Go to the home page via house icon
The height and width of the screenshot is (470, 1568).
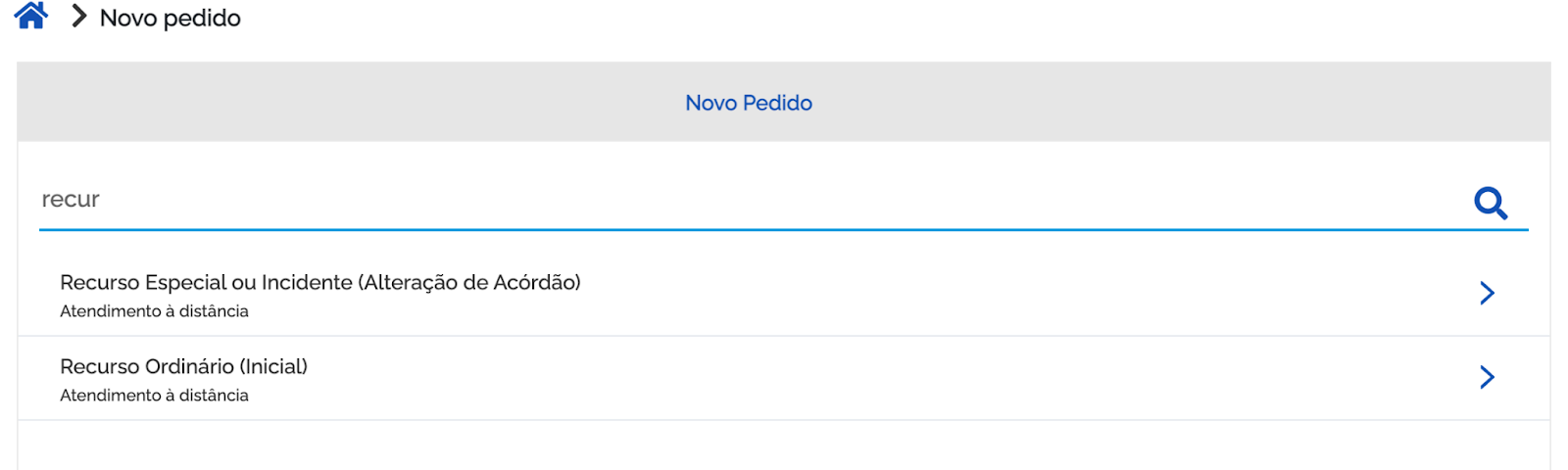point(31,17)
